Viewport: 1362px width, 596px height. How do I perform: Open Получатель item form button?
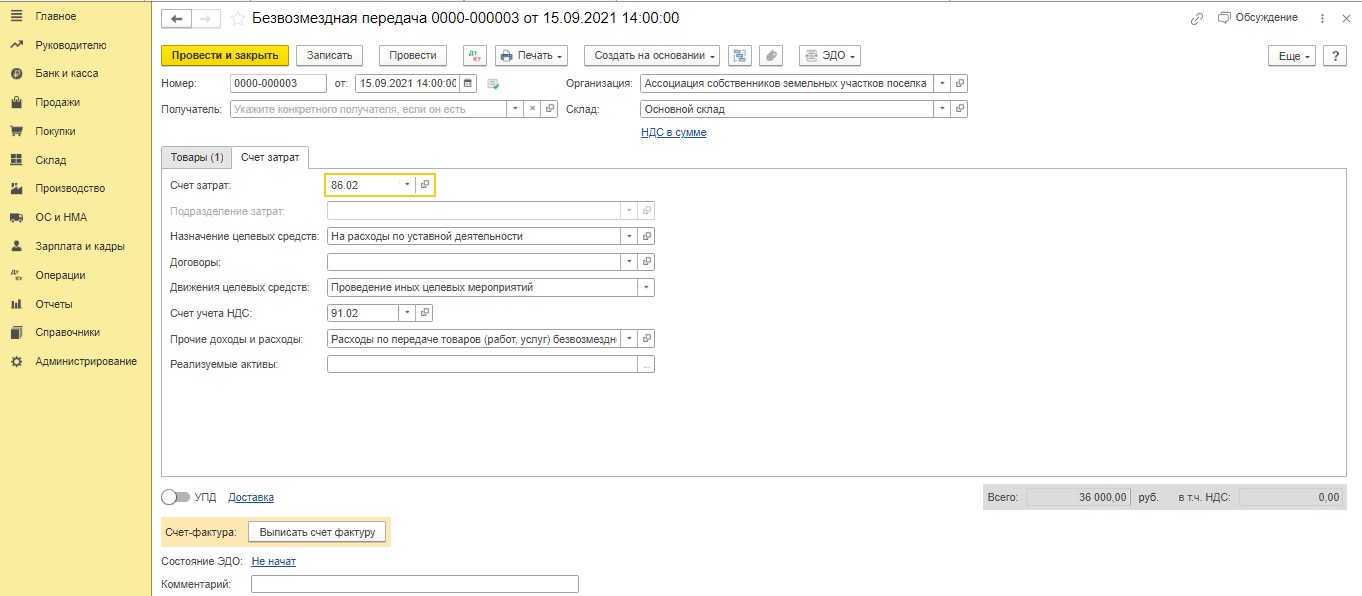tap(549, 109)
